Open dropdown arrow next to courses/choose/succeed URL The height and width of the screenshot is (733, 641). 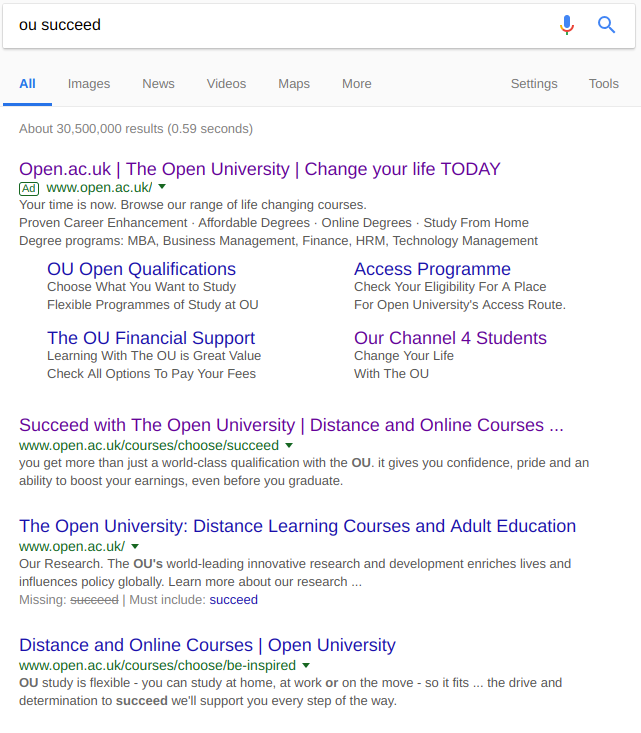[289, 445]
